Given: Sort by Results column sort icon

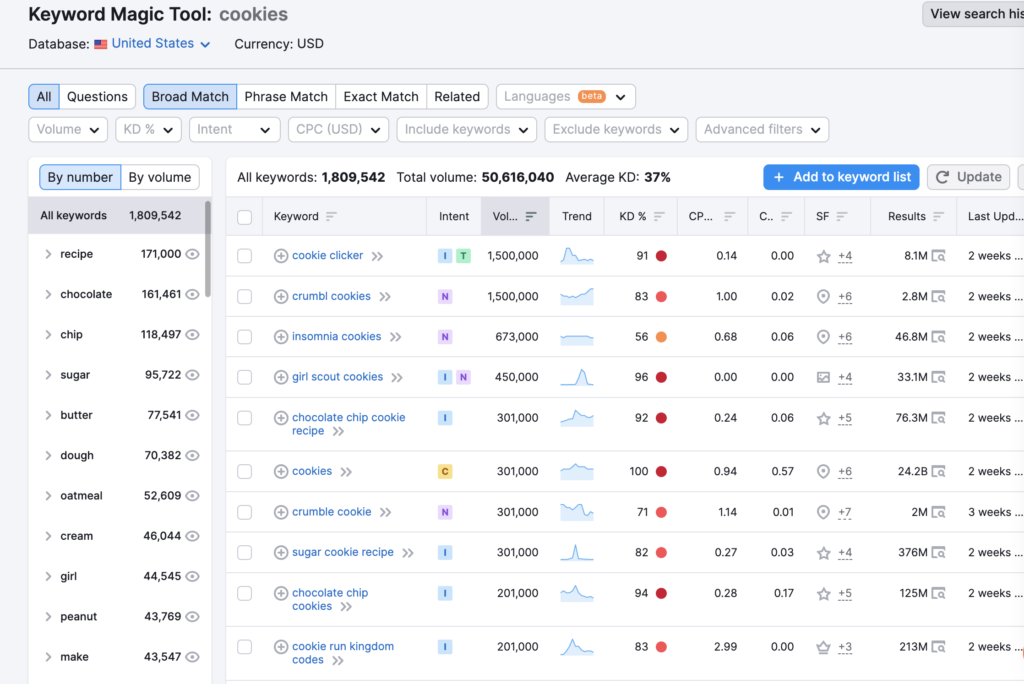Looking at the screenshot, I should tap(938, 216).
